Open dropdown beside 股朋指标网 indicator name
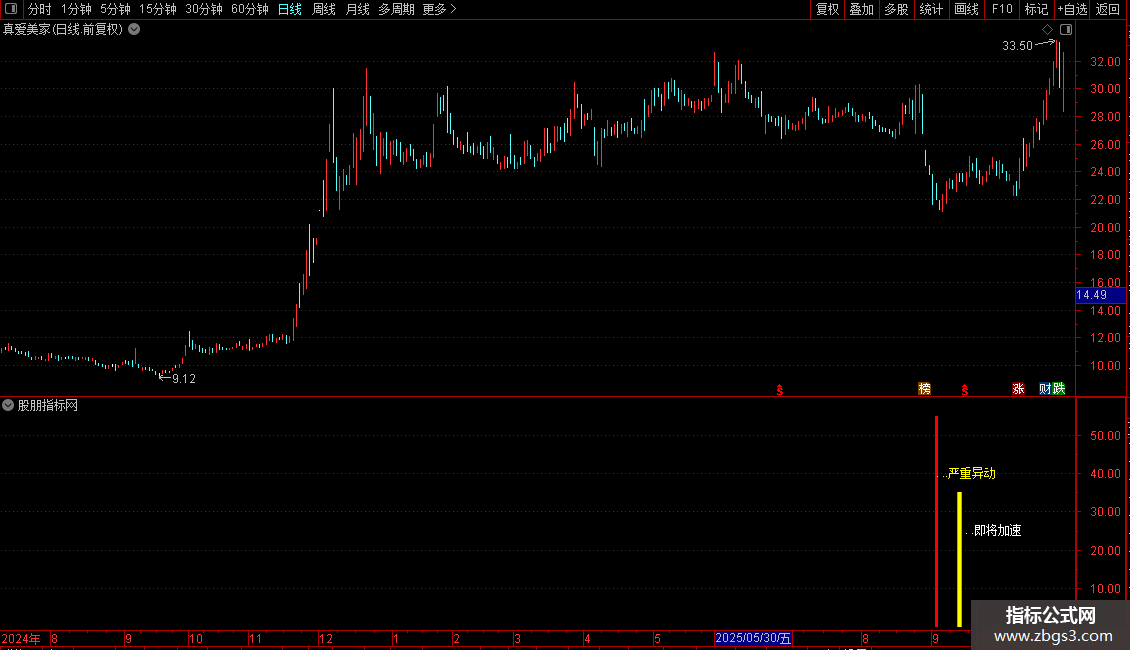This screenshot has height=650, width=1130. [x=8, y=405]
